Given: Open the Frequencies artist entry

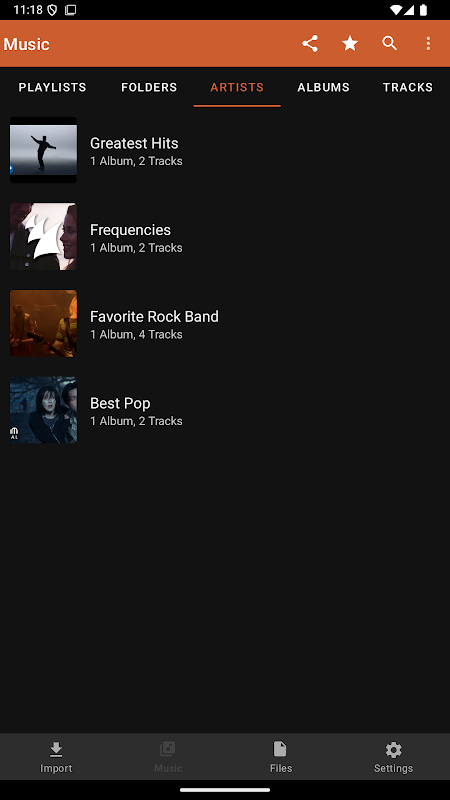Looking at the screenshot, I should 225,237.
